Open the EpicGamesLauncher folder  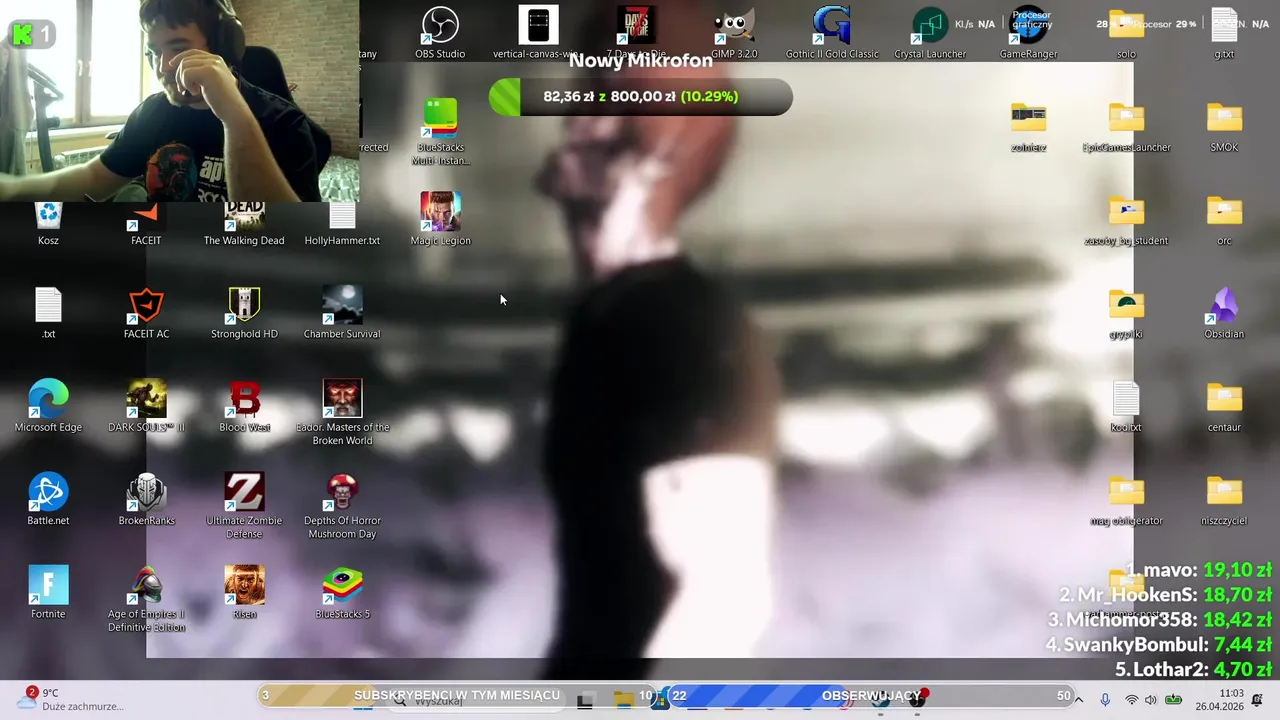pyautogui.click(x=1126, y=126)
